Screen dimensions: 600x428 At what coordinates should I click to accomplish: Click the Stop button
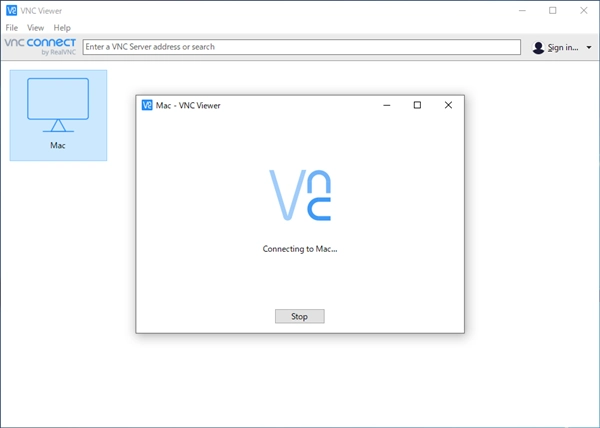coord(300,316)
